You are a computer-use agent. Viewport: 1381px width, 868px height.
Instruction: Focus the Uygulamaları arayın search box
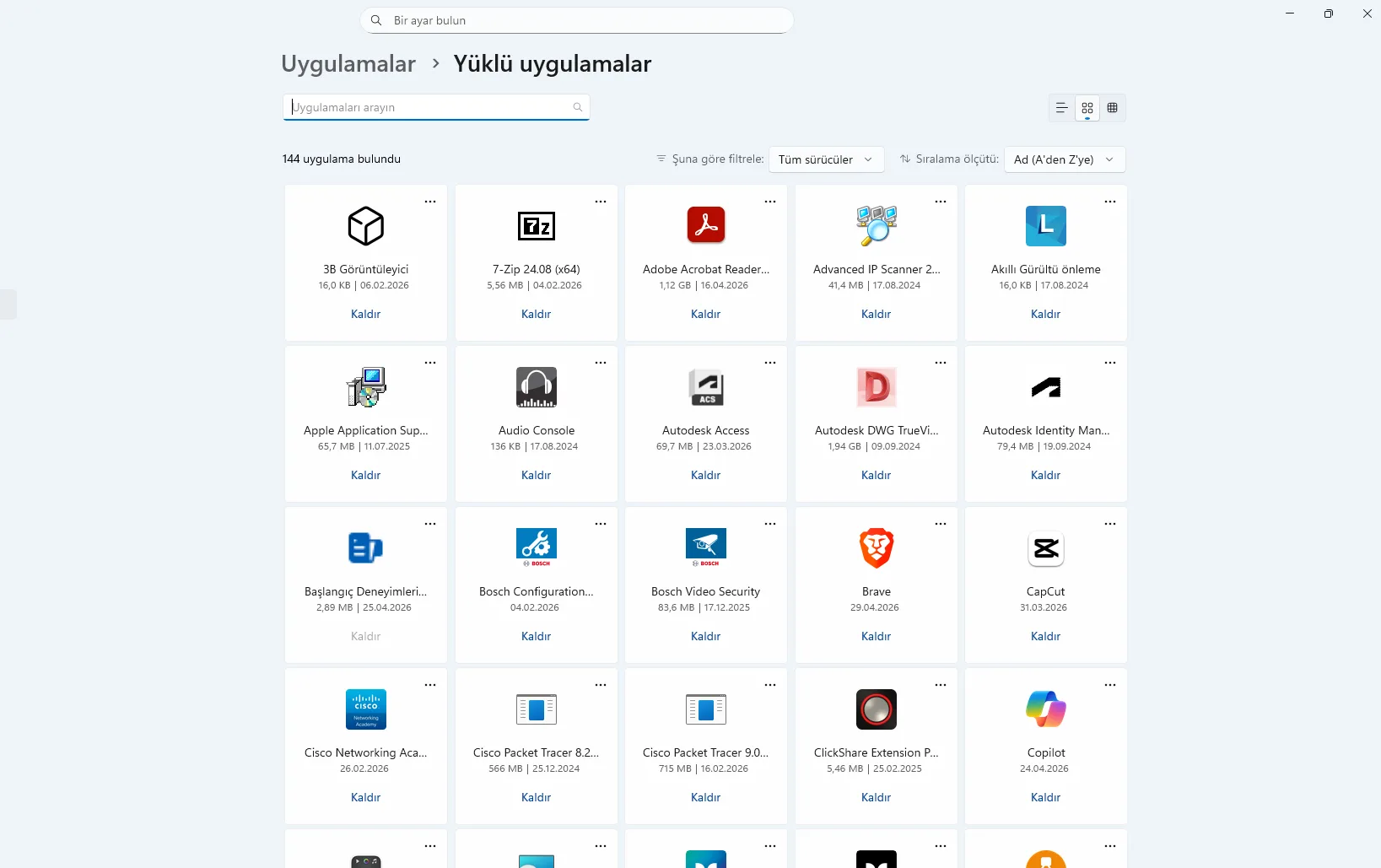(x=429, y=107)
